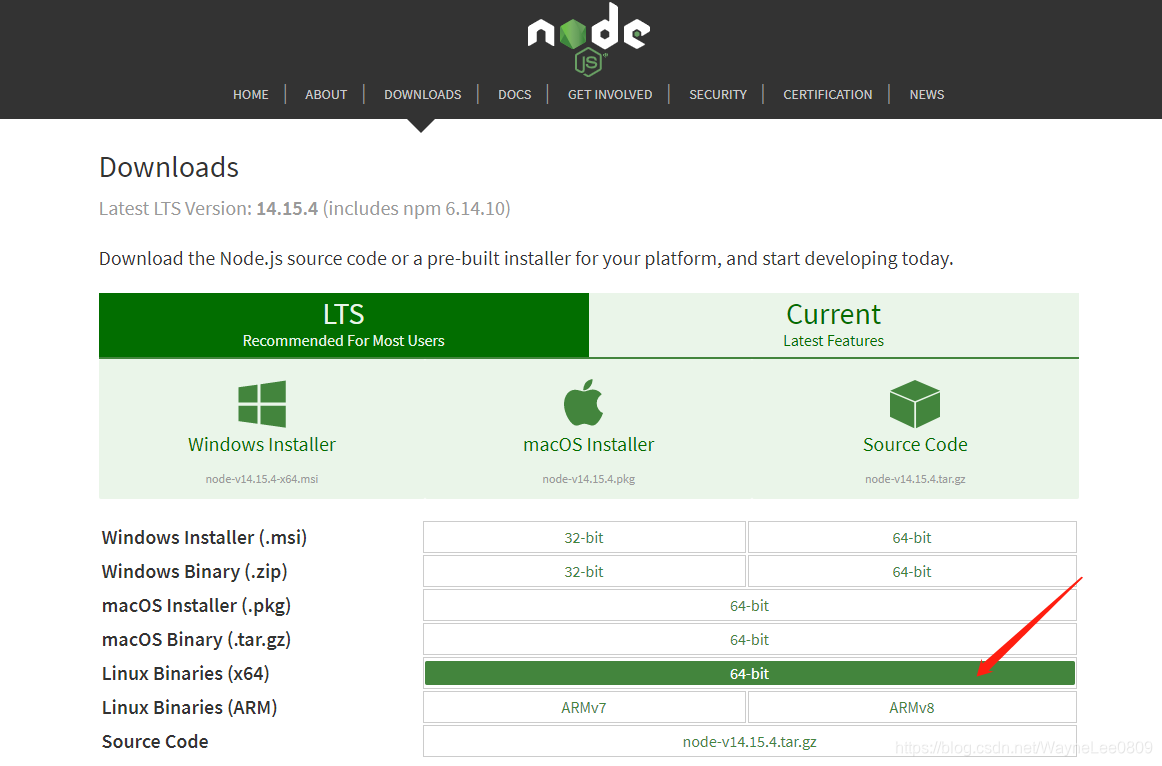Click the macOS Installer link
Viewport: 1162px width, 766px height.
(588, 444)
